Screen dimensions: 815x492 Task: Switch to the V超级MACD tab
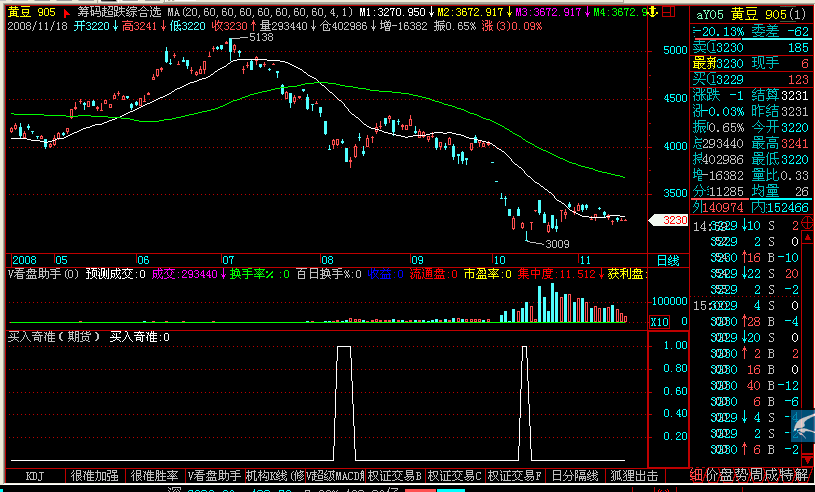[335, 476]
